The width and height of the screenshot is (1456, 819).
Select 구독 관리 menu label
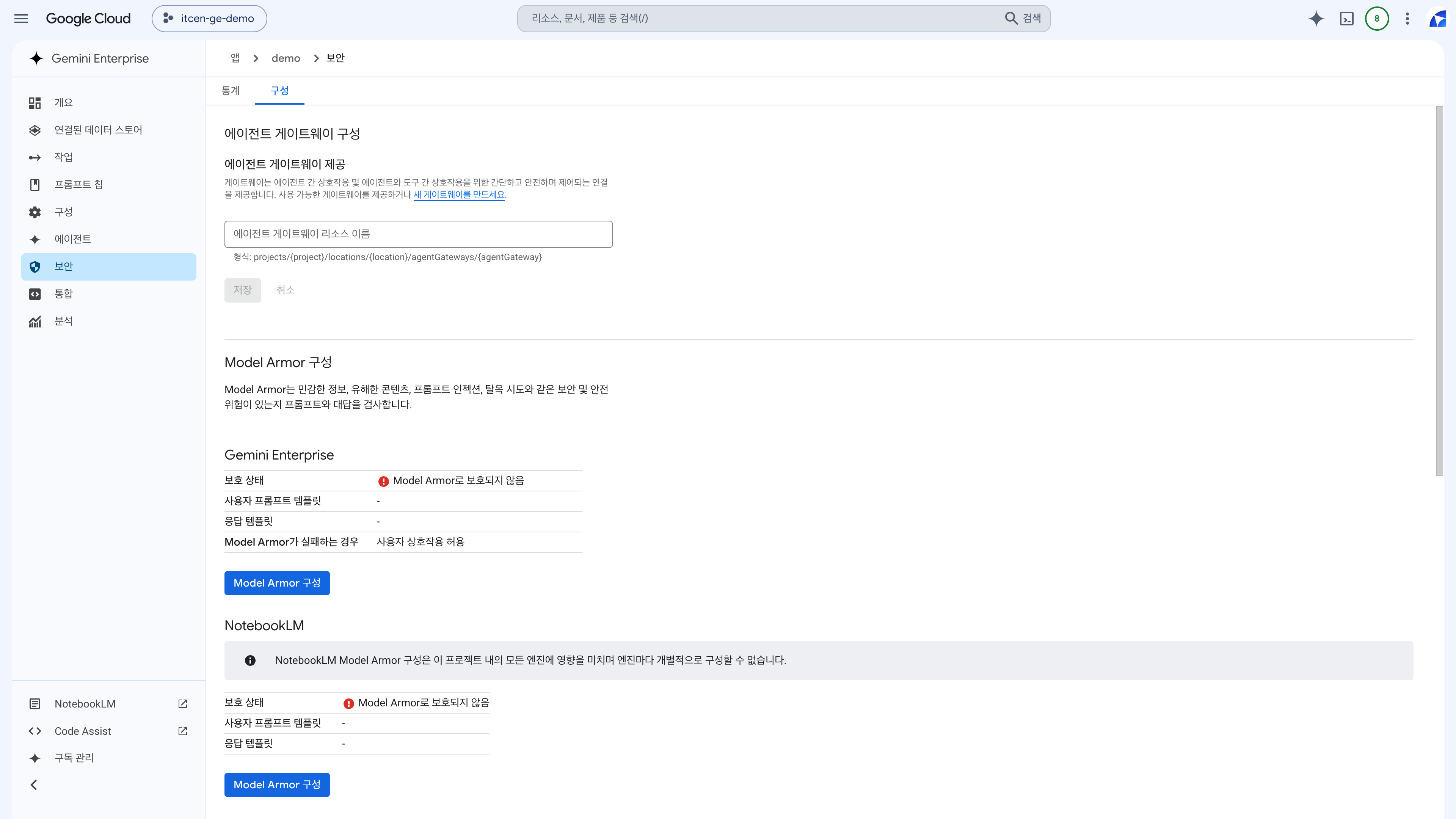pos(74,758)
